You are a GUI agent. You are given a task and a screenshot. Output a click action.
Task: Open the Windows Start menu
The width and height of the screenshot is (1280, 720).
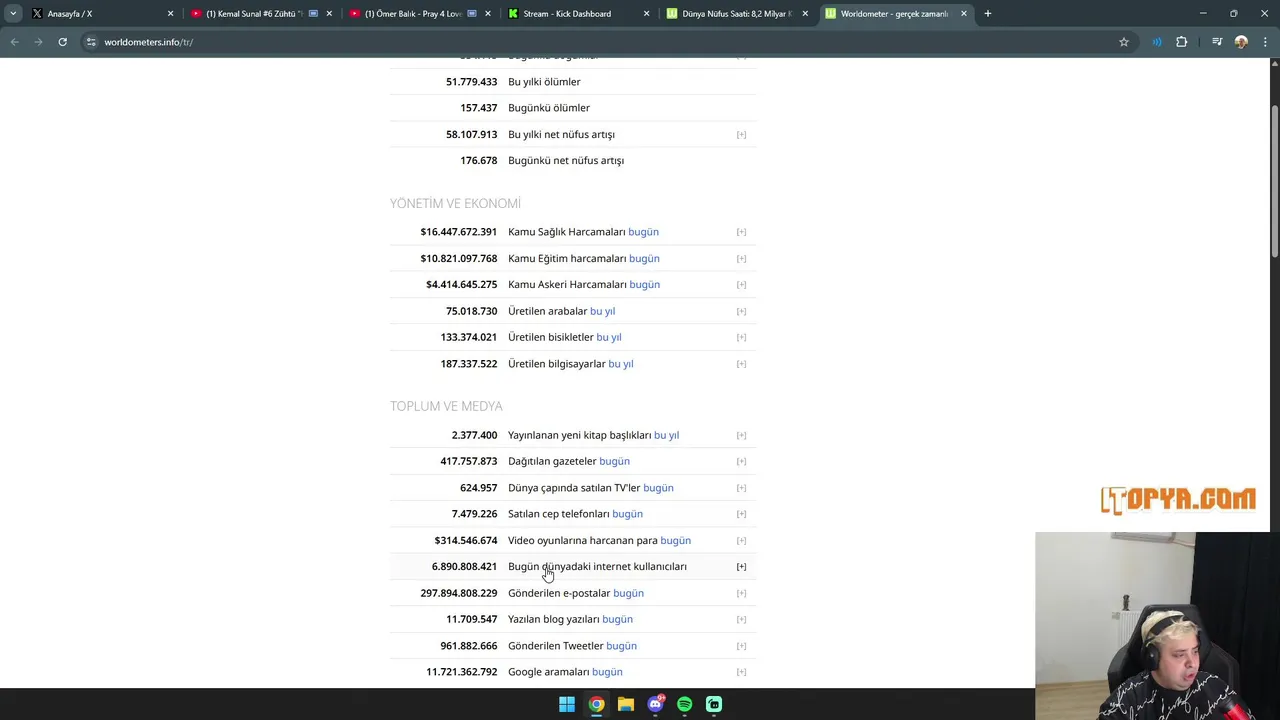click(x=567, y=704)
